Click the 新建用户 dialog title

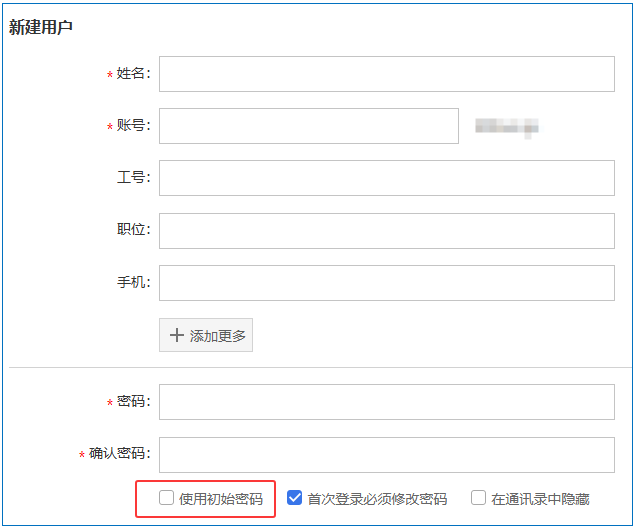pyautogui.click(x=41, y=28)
